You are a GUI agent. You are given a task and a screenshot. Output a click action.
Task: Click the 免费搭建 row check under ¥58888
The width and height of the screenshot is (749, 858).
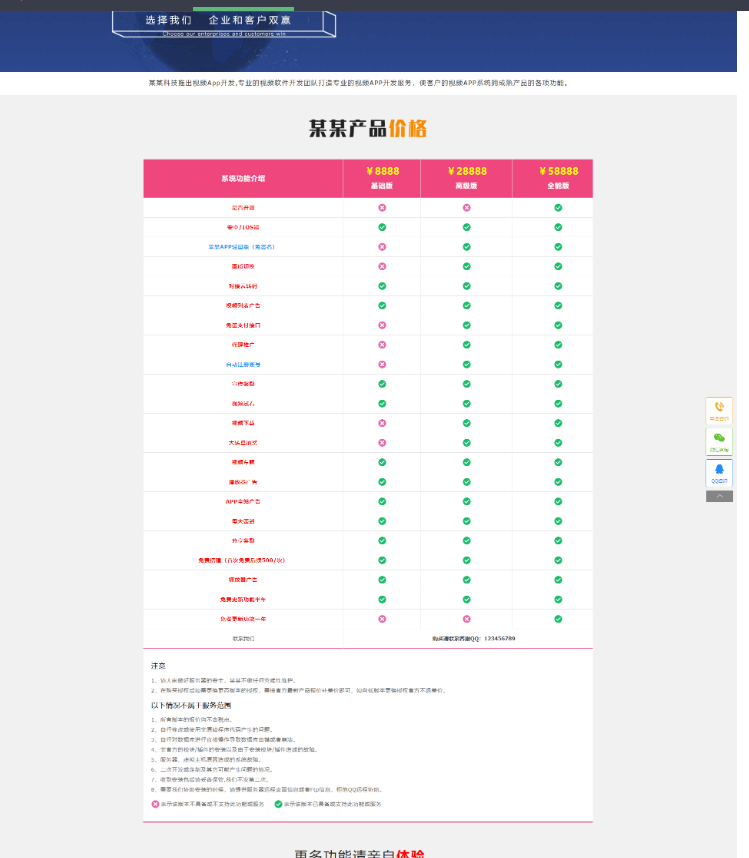click(558, 560)
